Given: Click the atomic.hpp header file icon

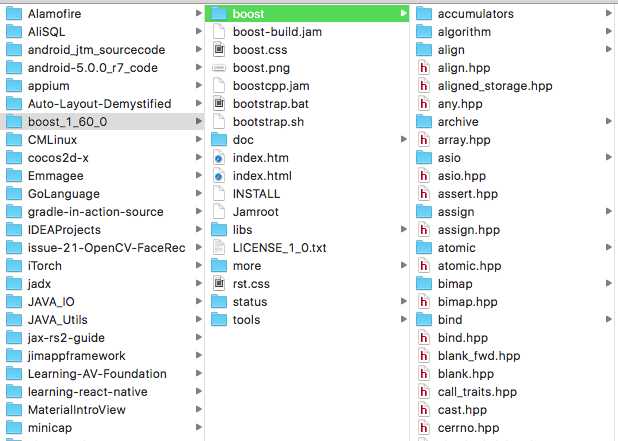Looking at the screenshot, I should (424, 266).
